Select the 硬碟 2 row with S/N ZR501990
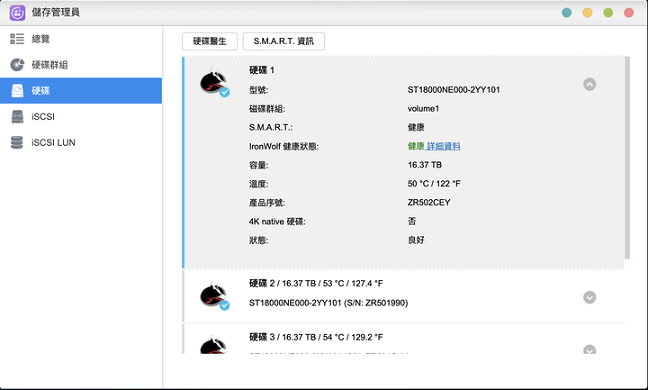This screenshot has width=648, height=390. coord(403,296)
